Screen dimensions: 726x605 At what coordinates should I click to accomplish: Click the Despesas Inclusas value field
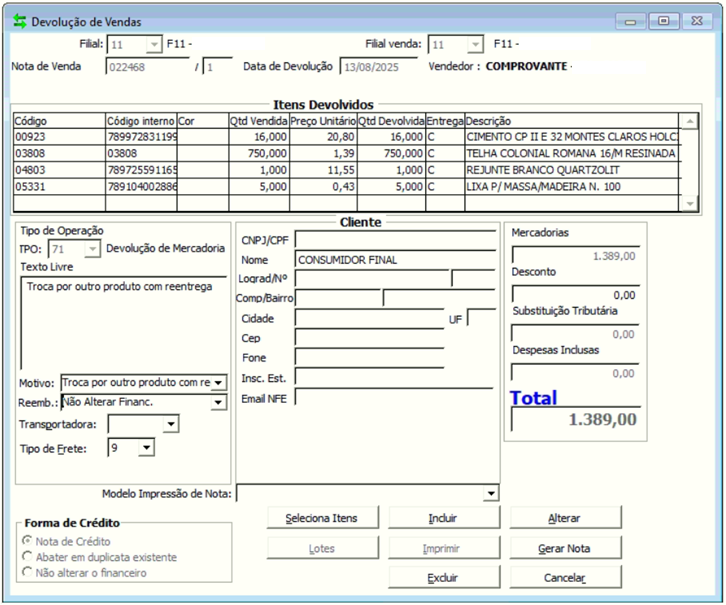575,373
